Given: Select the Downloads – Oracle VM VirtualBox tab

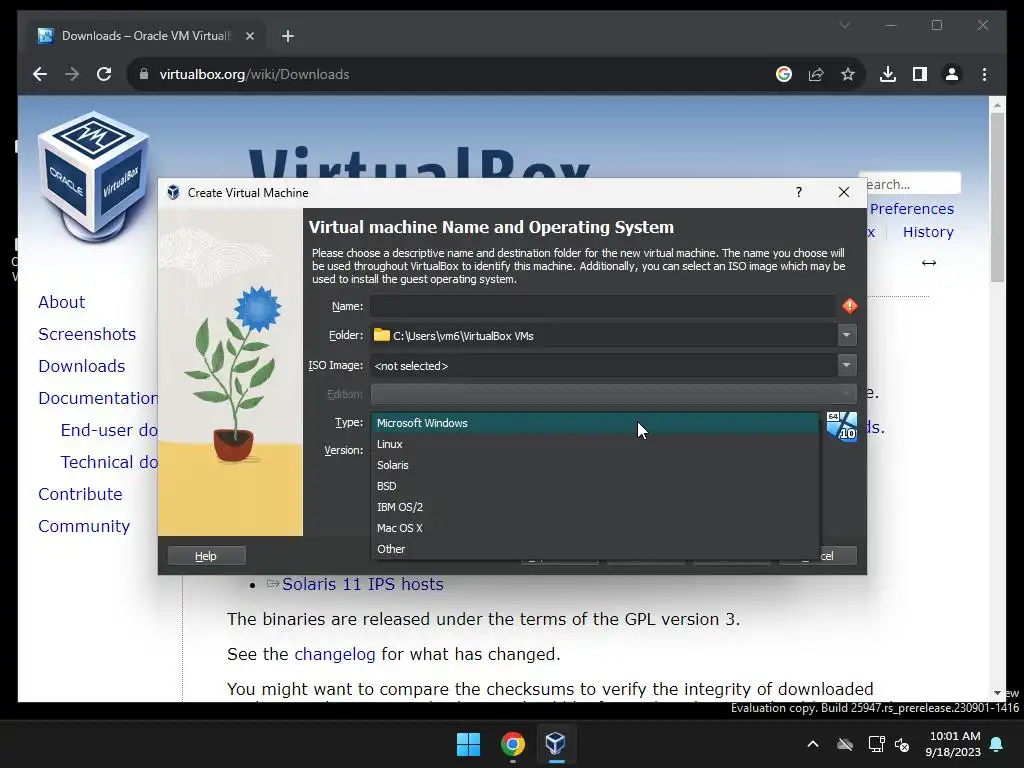Looking at the screenshot, I should (x=146, y=36).
